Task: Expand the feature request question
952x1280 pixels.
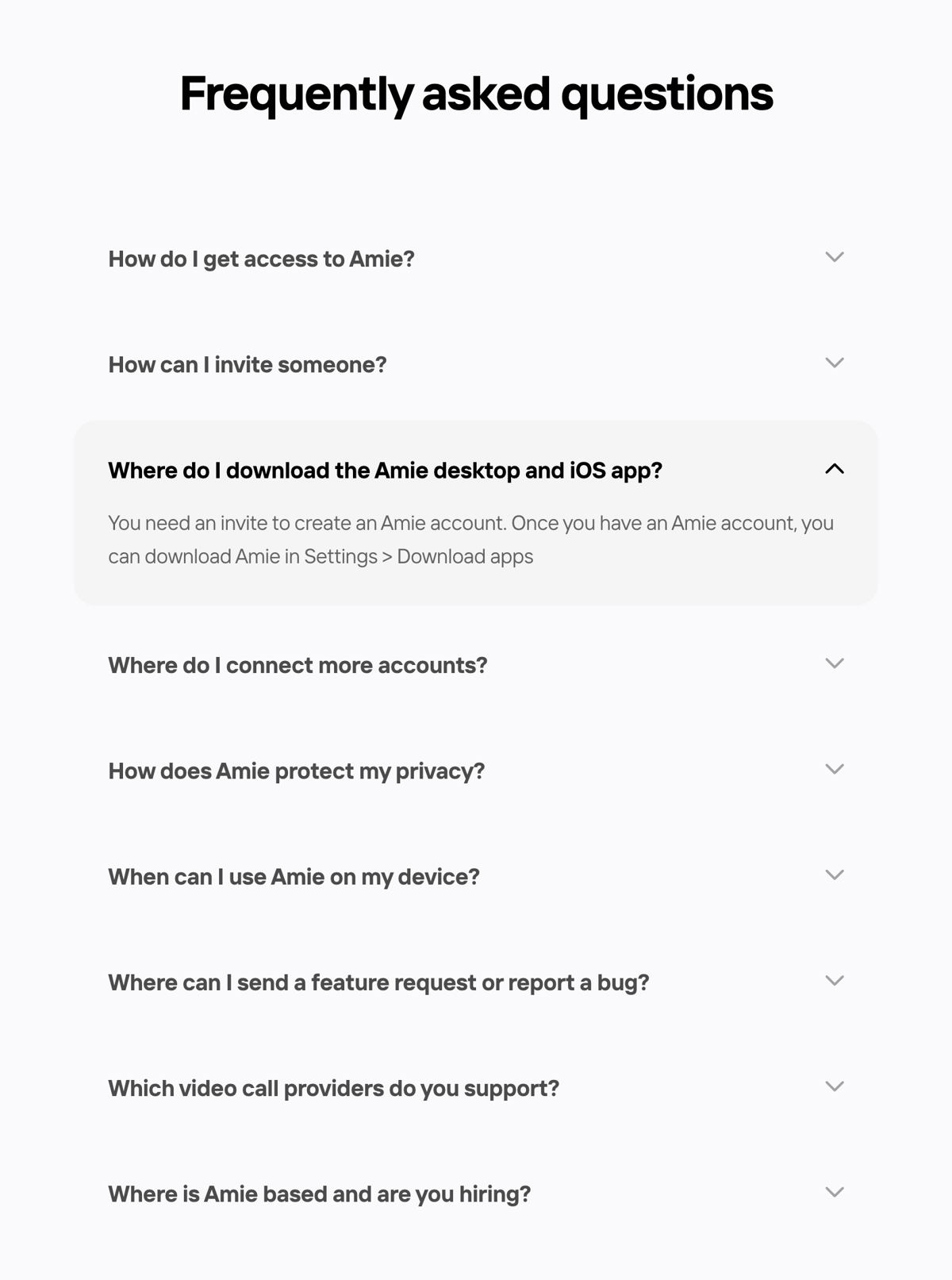Action: (x=378, y=982)
